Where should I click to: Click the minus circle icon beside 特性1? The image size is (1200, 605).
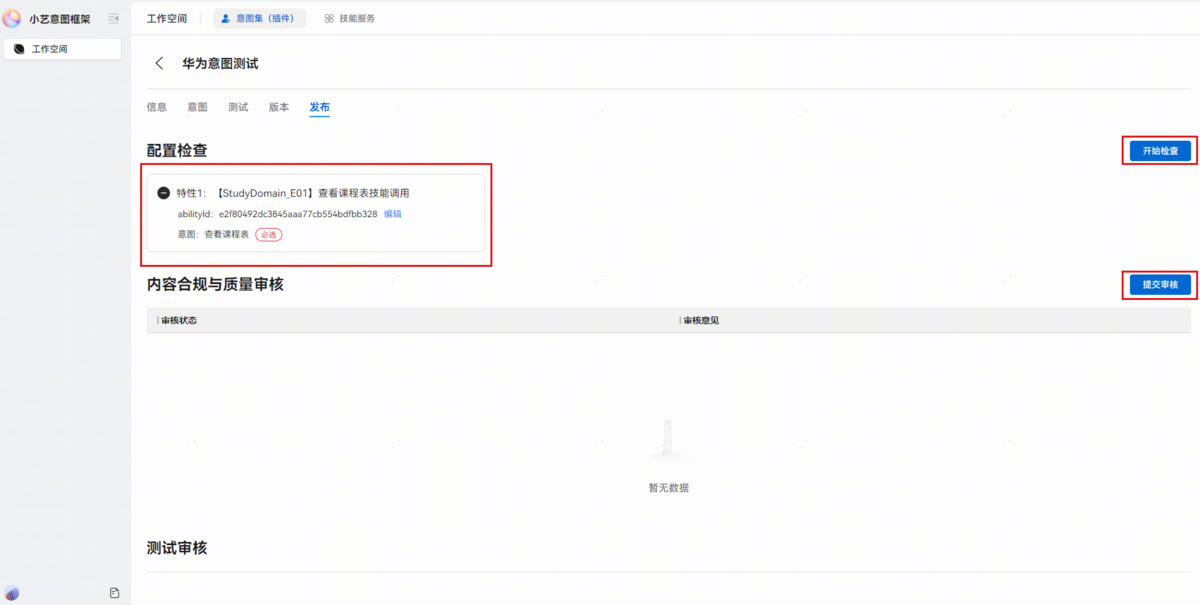pos(164,193)
